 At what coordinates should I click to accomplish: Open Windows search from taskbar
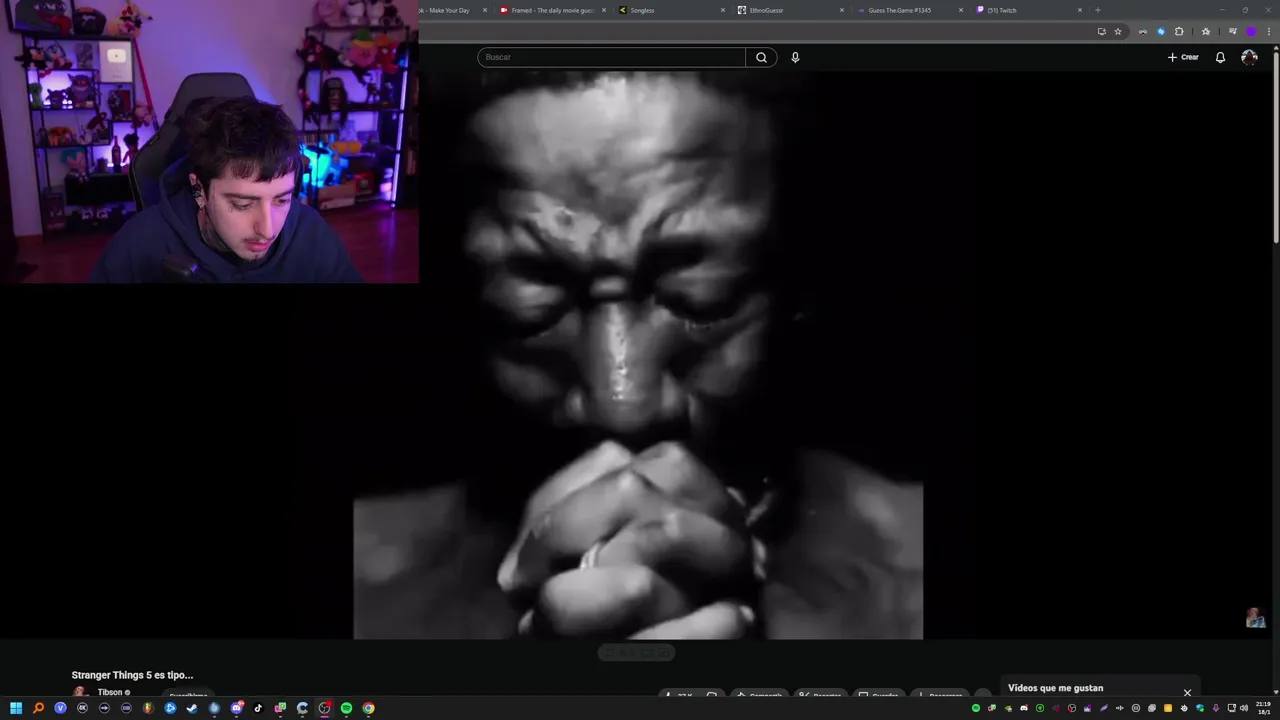(38, 708)
